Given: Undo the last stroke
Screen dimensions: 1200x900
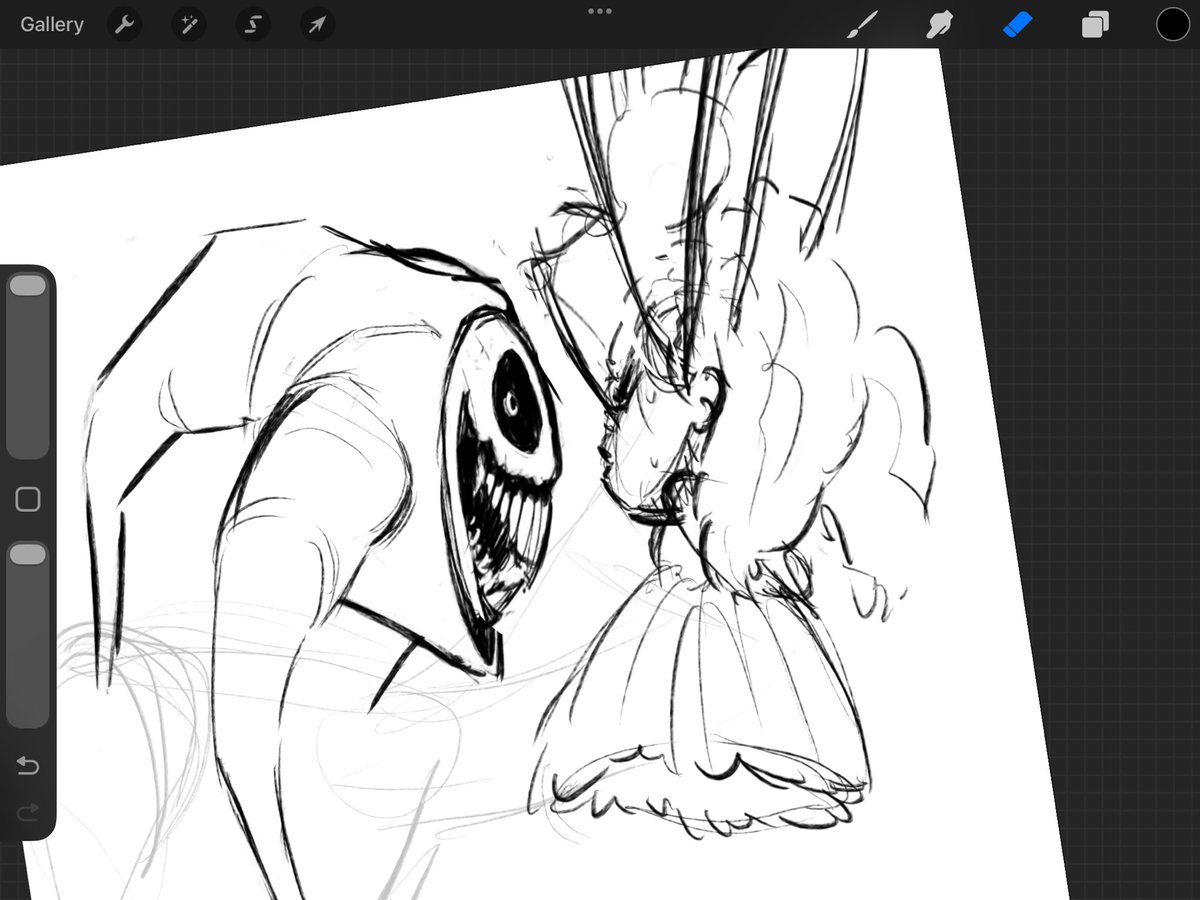Looking at the screenshot, I should [28, 767].
